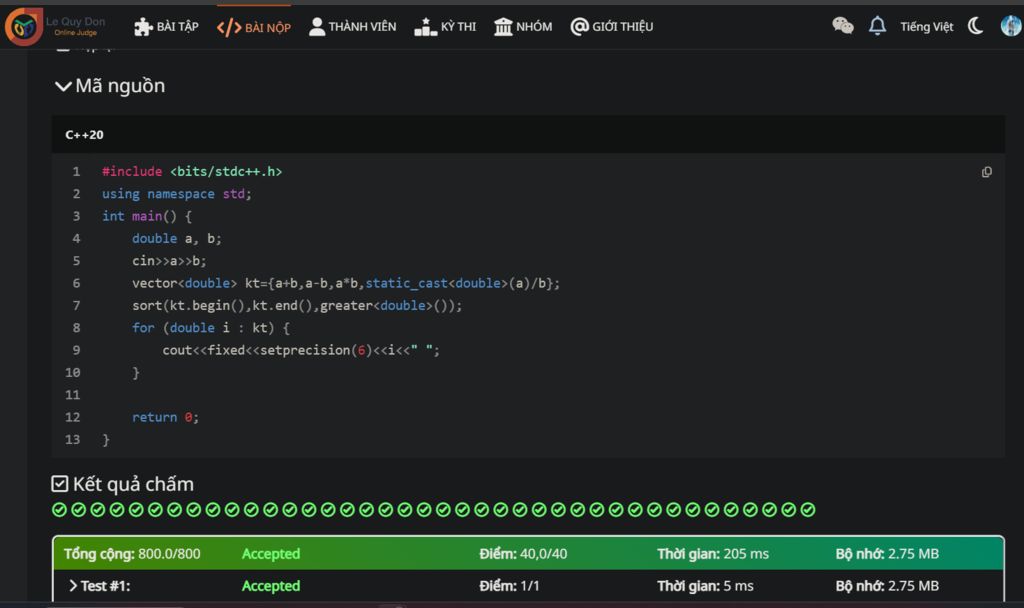Open the Thành viên page
Viewport: 1024px width, 608px height.
click(352, 27)
